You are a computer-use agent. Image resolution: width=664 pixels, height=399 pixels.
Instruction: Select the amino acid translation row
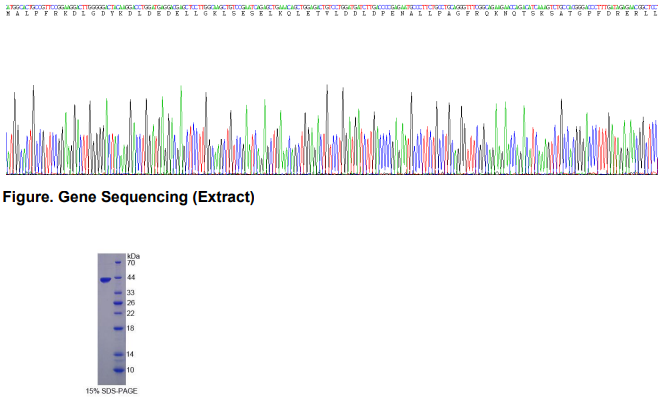(332, 14)
